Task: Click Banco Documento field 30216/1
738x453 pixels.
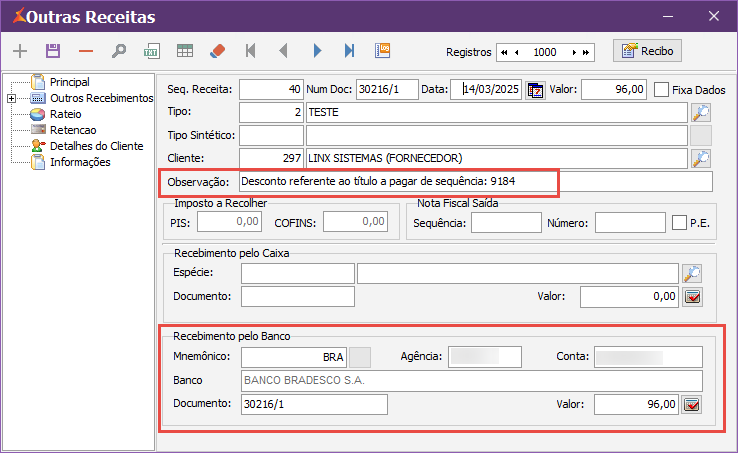Action: [314, 404]
